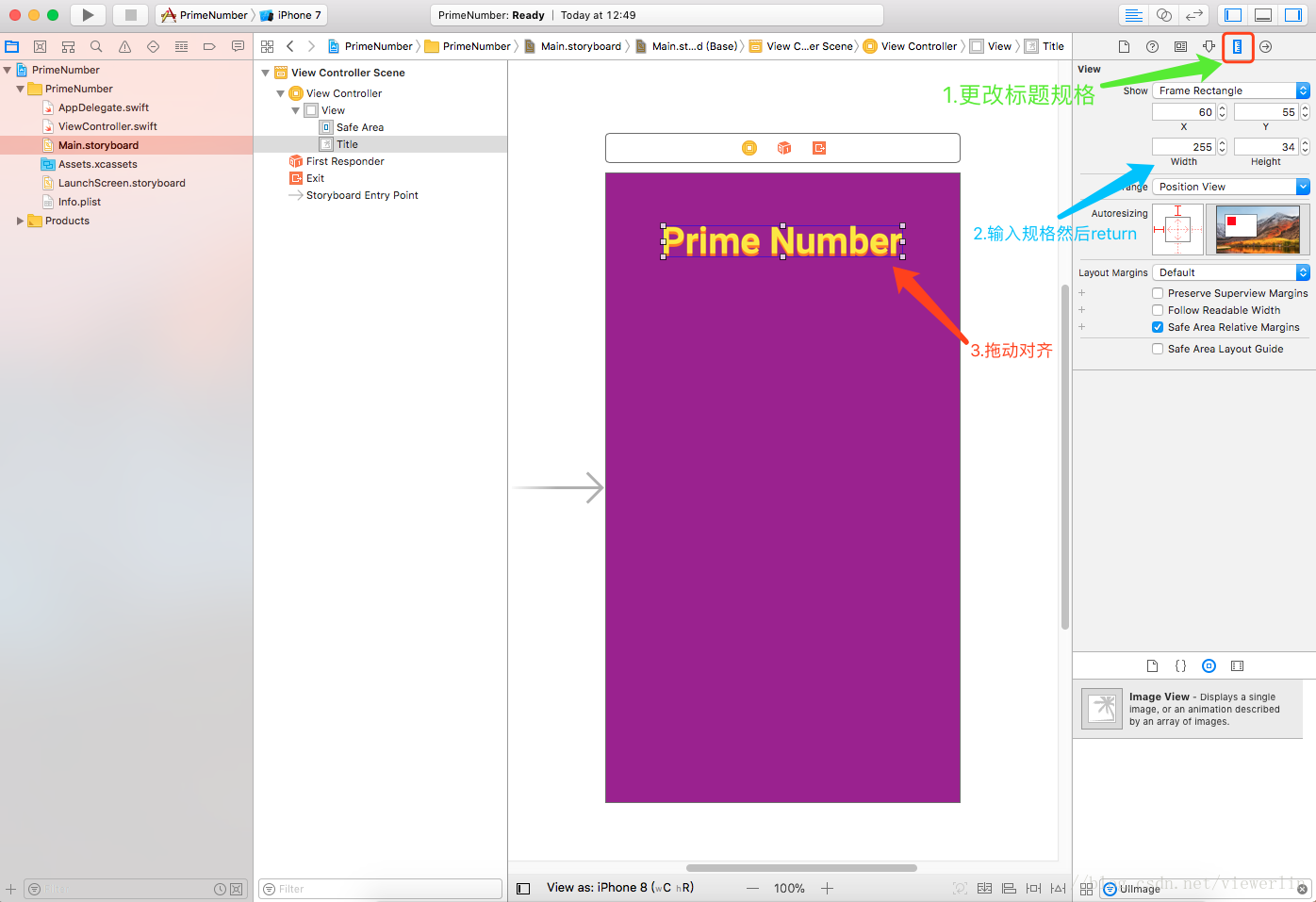Show the File Template library
1316x902 pixels.
(1152, 665)
